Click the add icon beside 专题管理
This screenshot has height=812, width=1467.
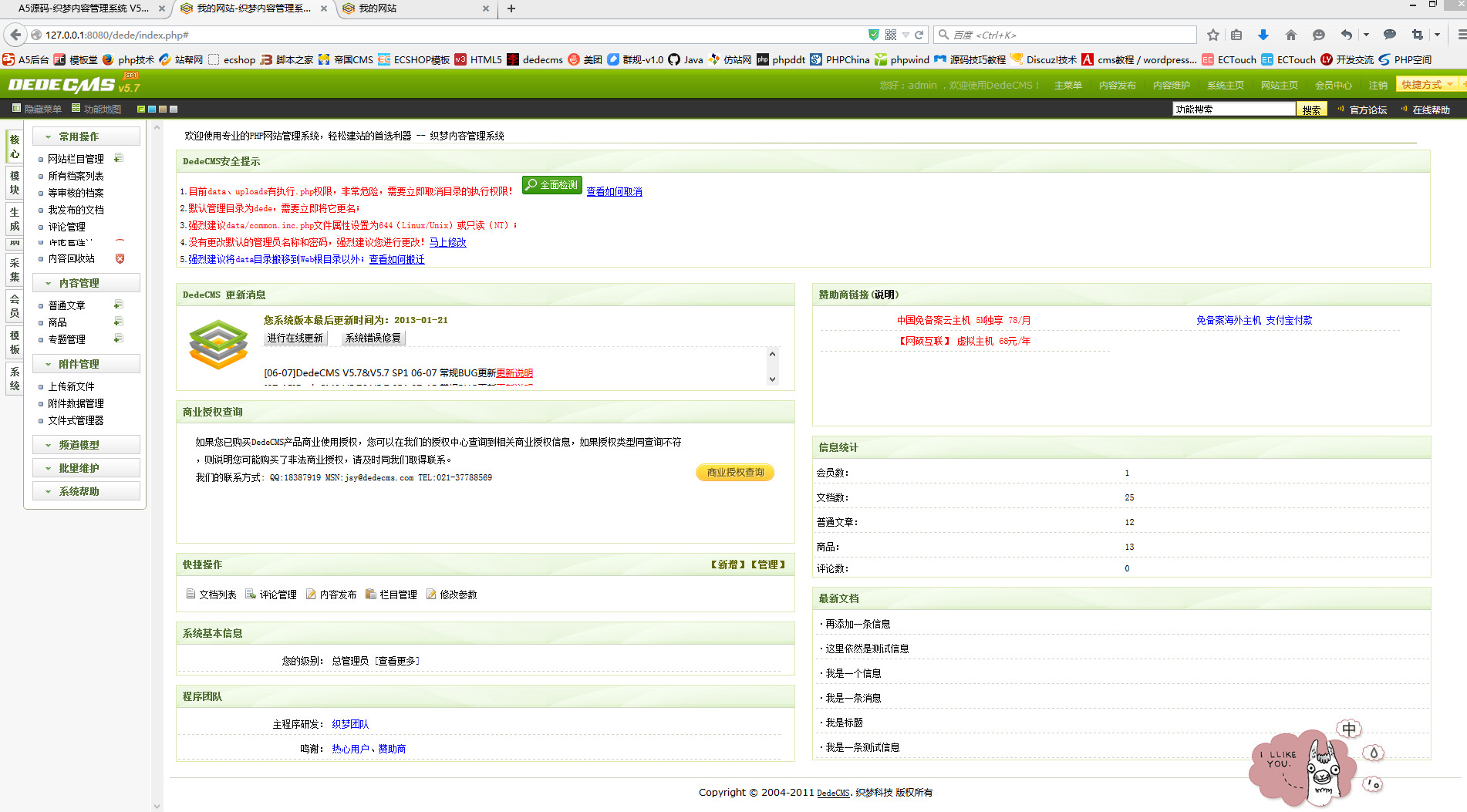tap(118, 339)
